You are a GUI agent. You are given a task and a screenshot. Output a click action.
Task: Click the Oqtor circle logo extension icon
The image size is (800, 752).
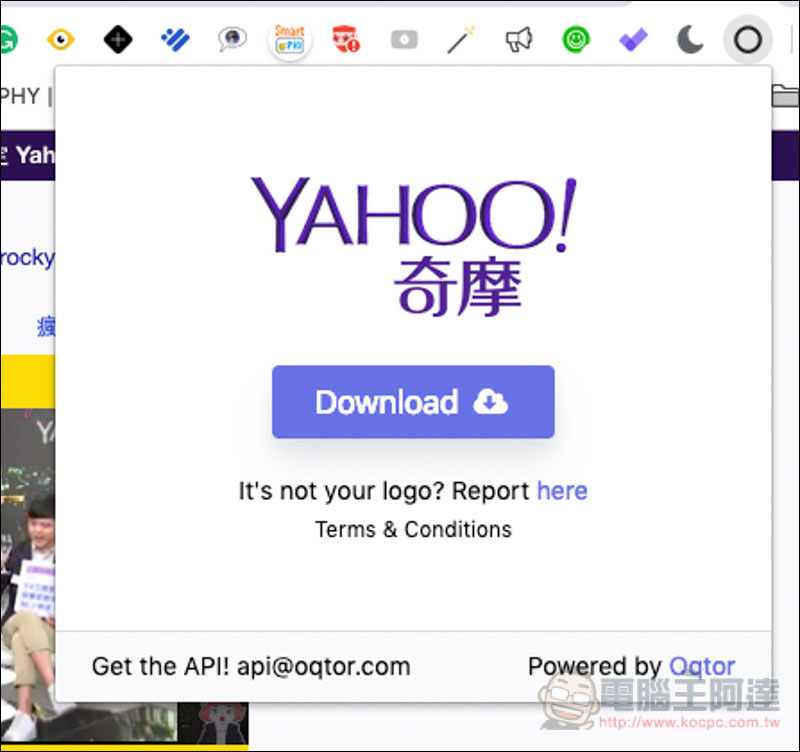coord(747,40)
